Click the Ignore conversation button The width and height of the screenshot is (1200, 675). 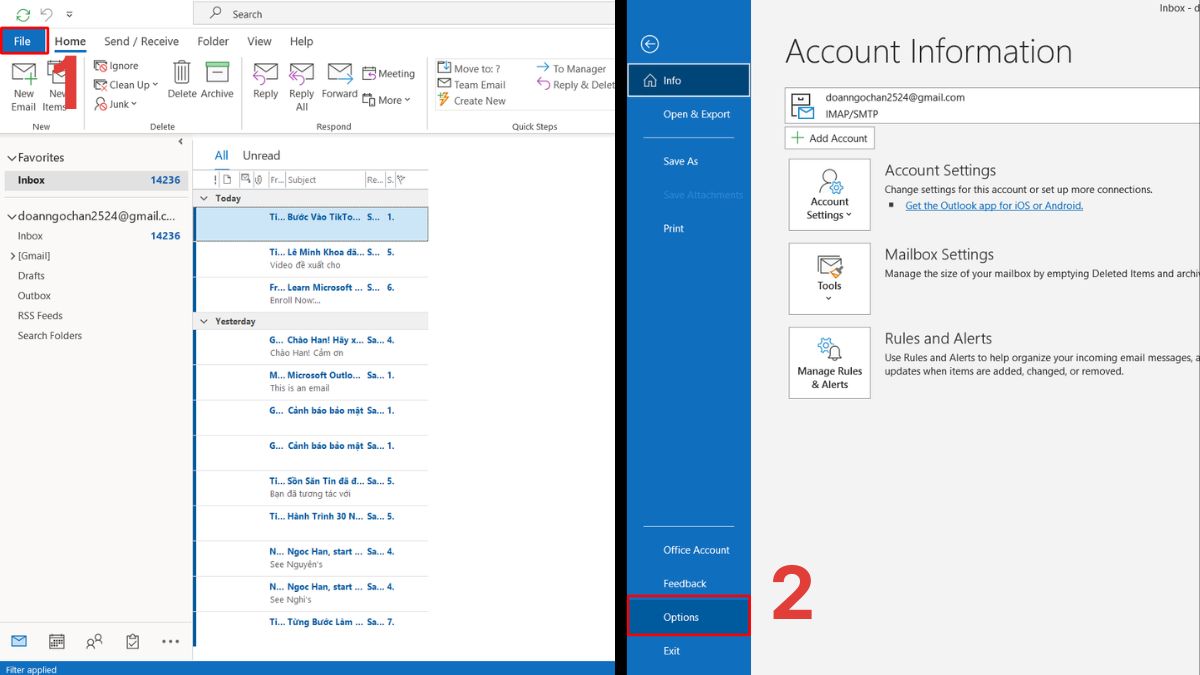point(117,66)
